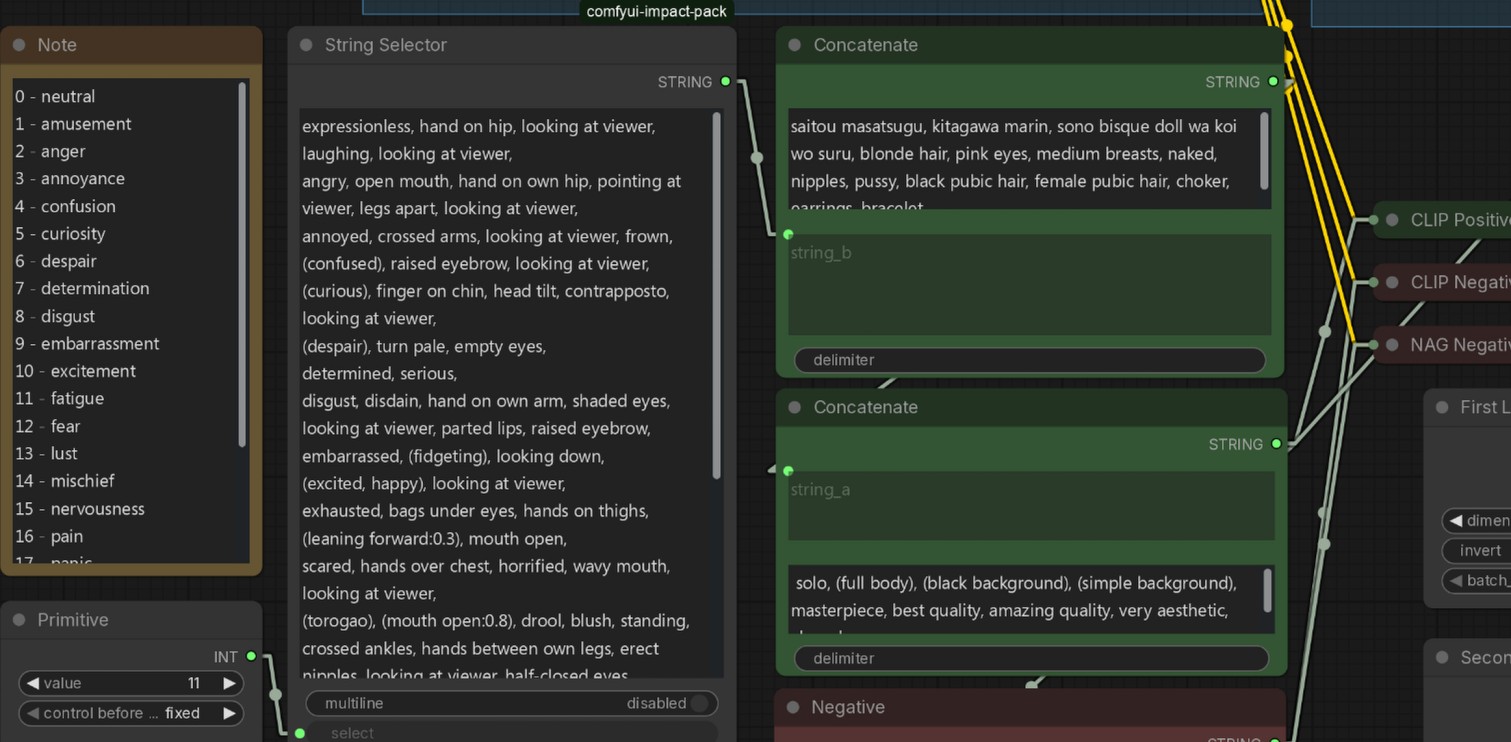Click the empty string_b text box
1511x742 pixels.
1030,285
